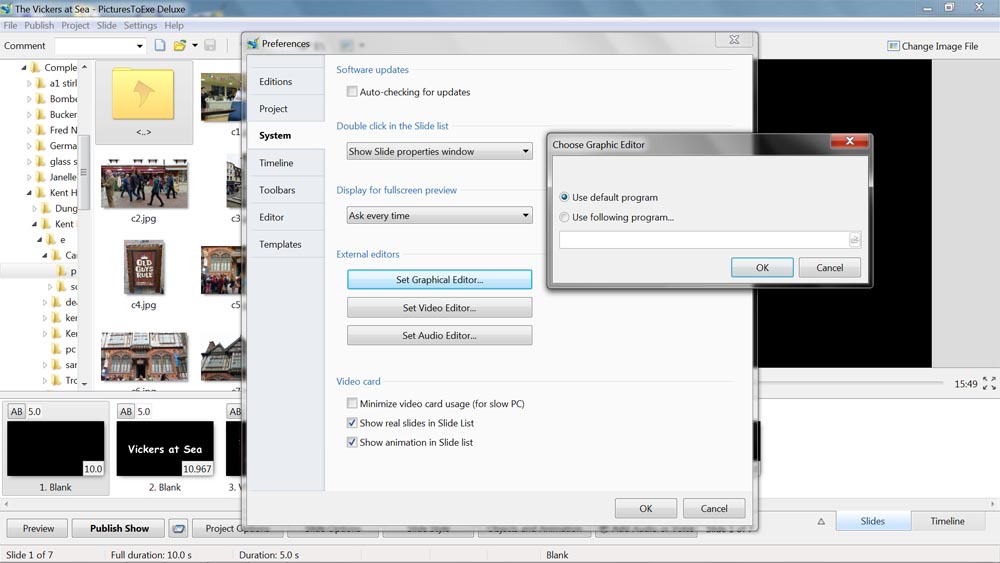Click the Preview button
This screenshot has height=563, width=1000.
[x=38, y=529]
